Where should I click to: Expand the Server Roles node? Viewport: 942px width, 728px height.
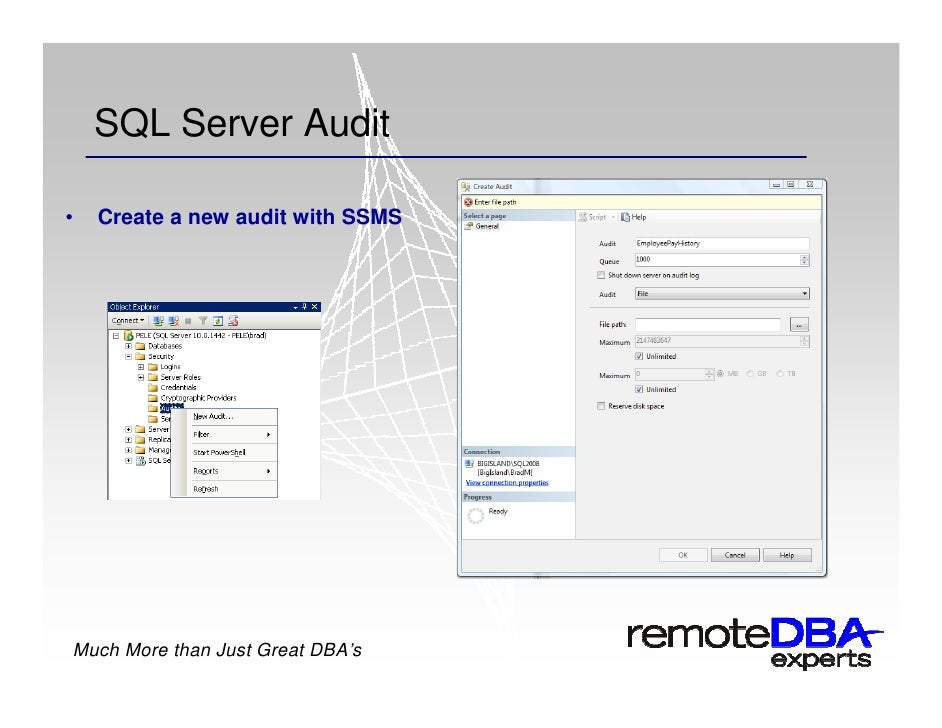pyautogui.click(x=141, y=377)
